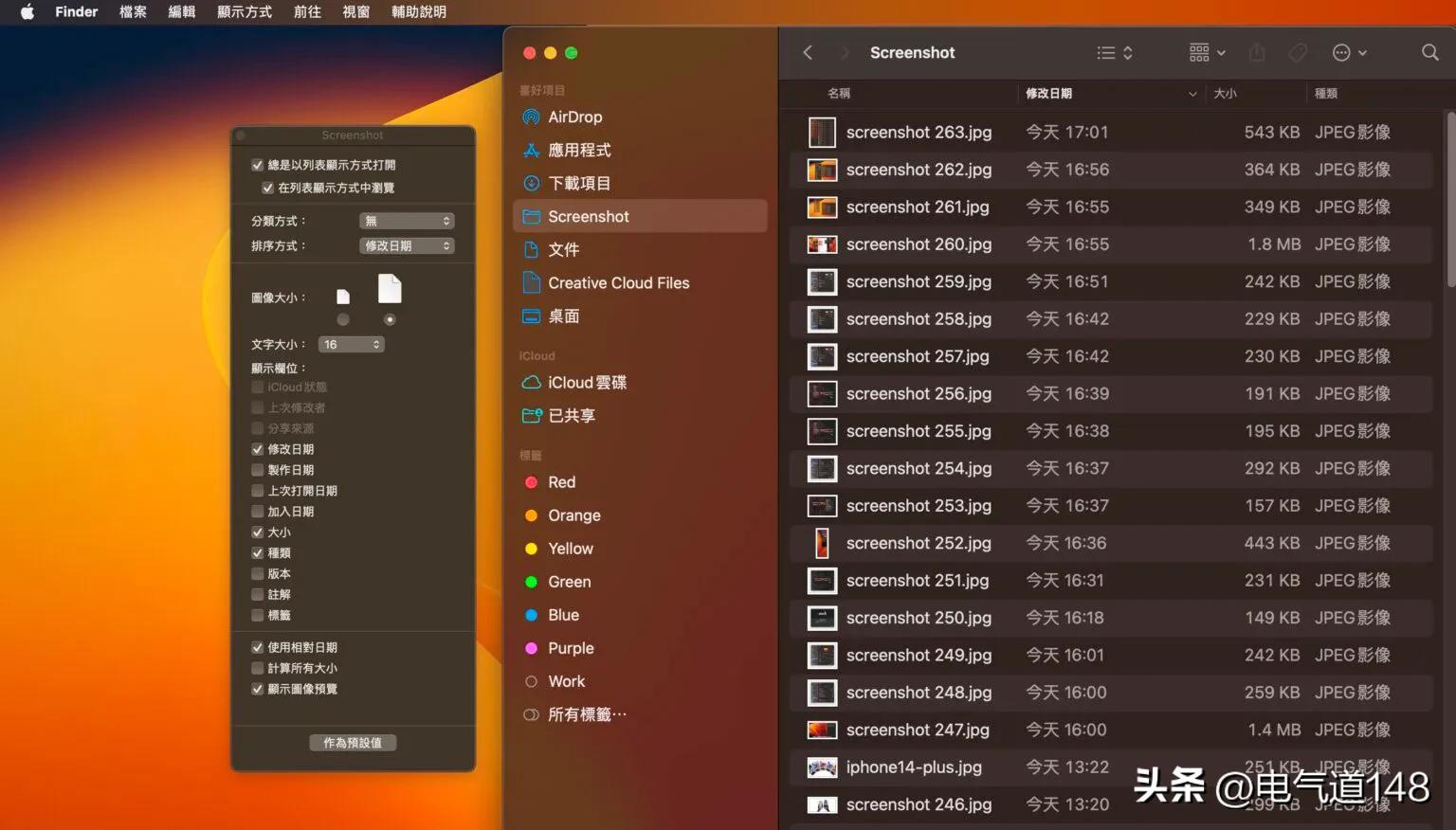Click the Share icon in the Finder toolbar

pos(1257,52)
